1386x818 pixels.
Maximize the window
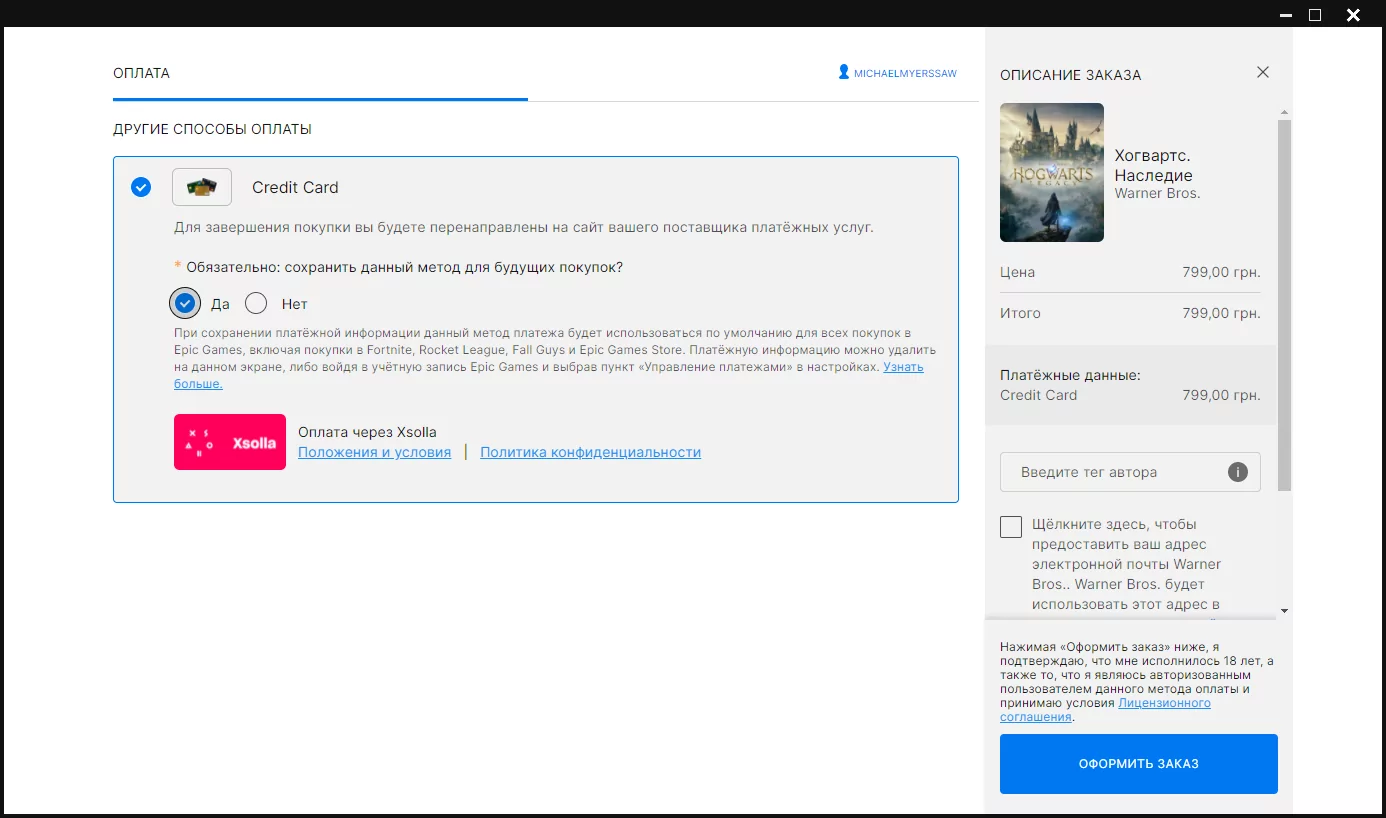[x=1315, y=15]
